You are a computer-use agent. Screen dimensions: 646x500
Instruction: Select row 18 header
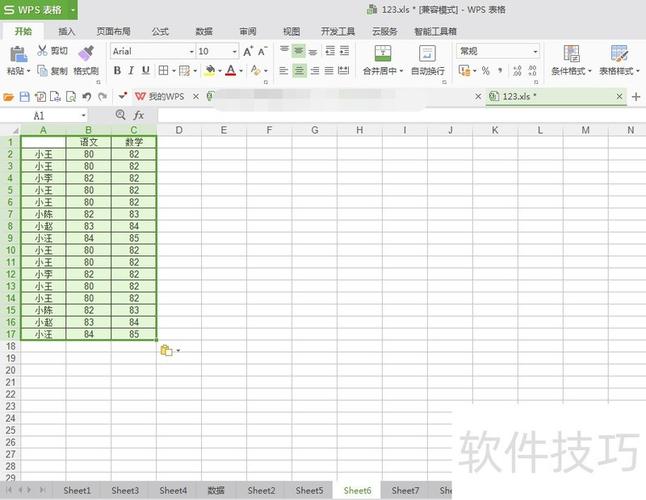tap(10, 346)
